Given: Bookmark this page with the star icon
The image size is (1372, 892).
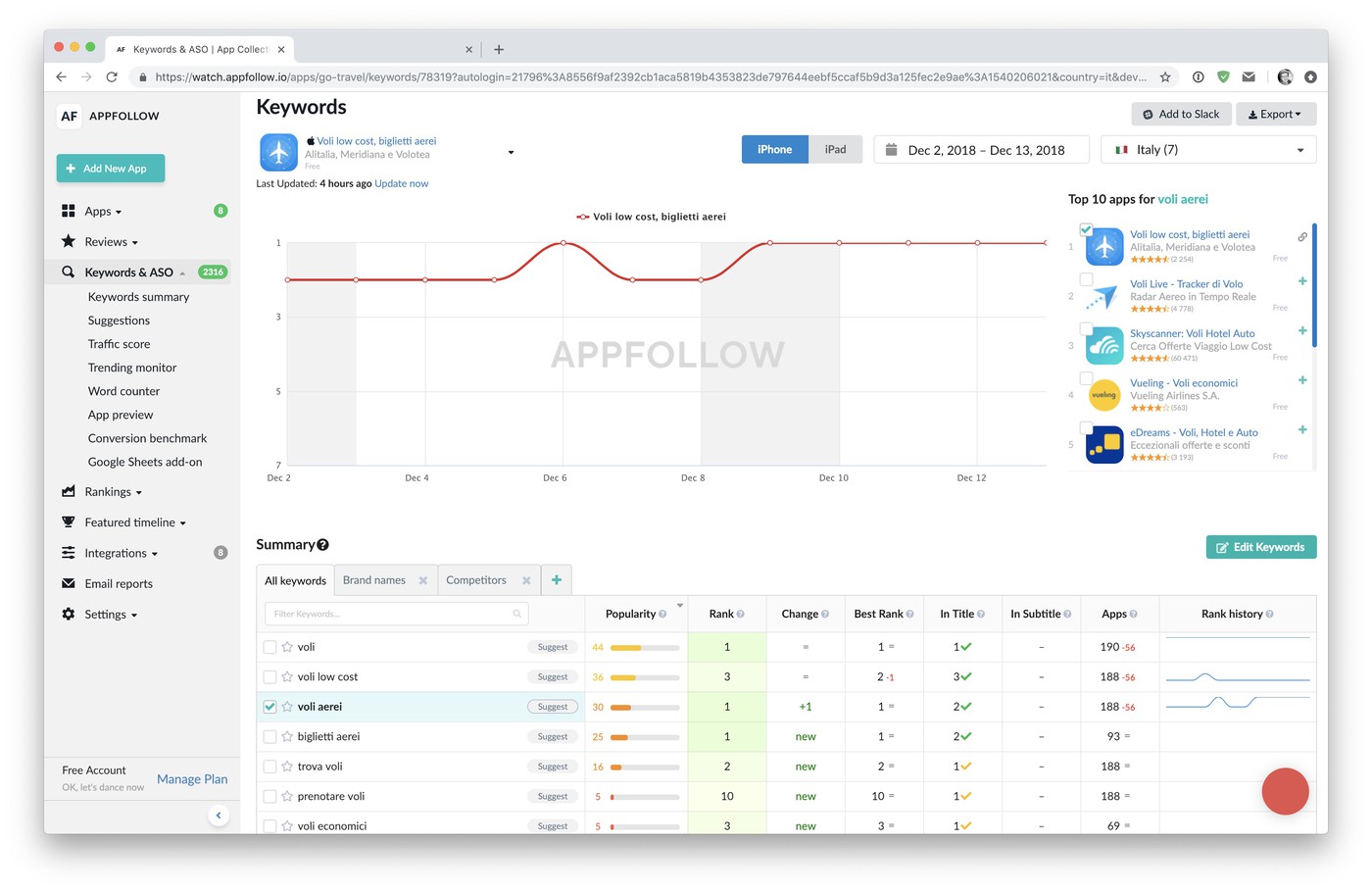Looking at the screenshot, I should coord(1165,76).
